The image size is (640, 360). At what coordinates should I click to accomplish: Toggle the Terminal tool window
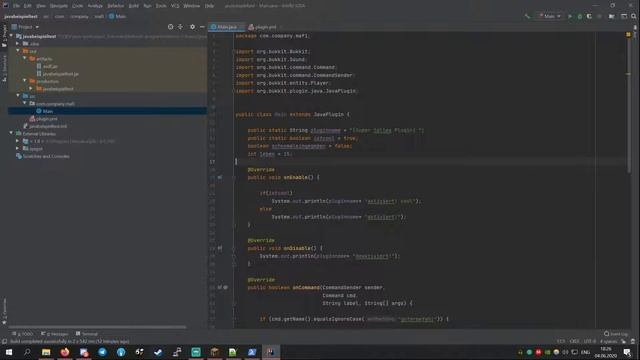[87, 334]
